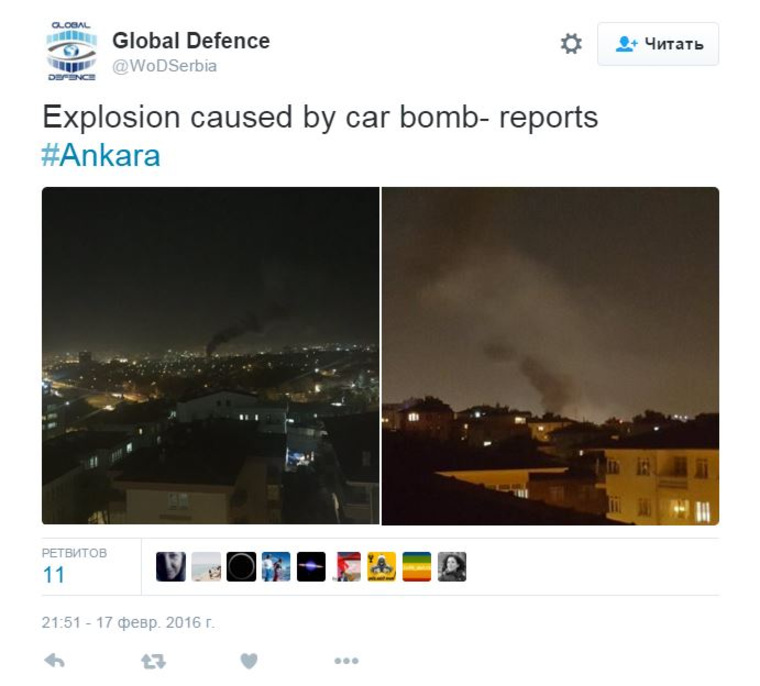Viewport: 760px width, 686px height.
Task: Open the black circle retweeter avatar
Action: click(241, 566)
